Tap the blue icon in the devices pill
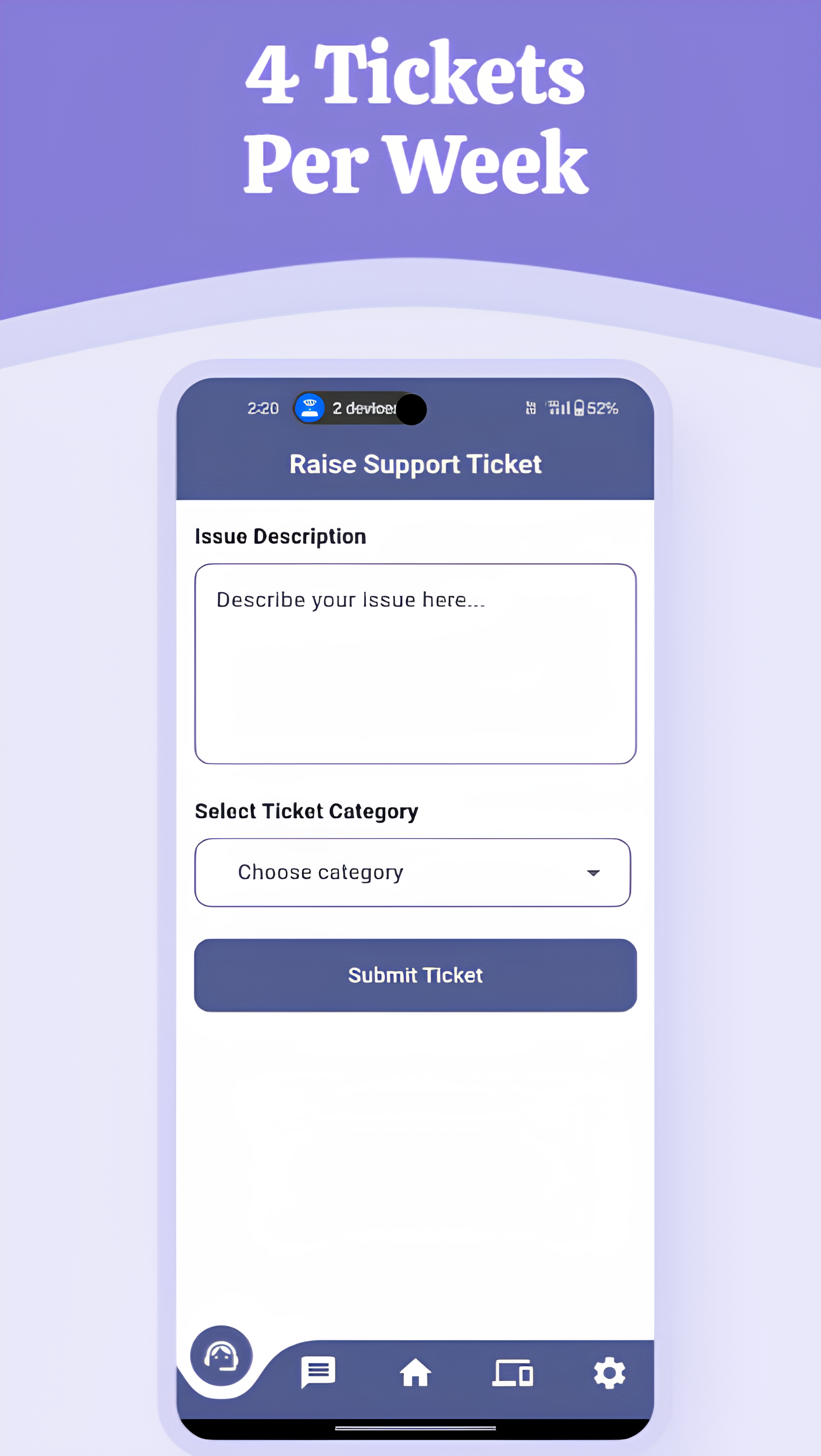This screenshot has width=821, height=1456. click(310, 407)
